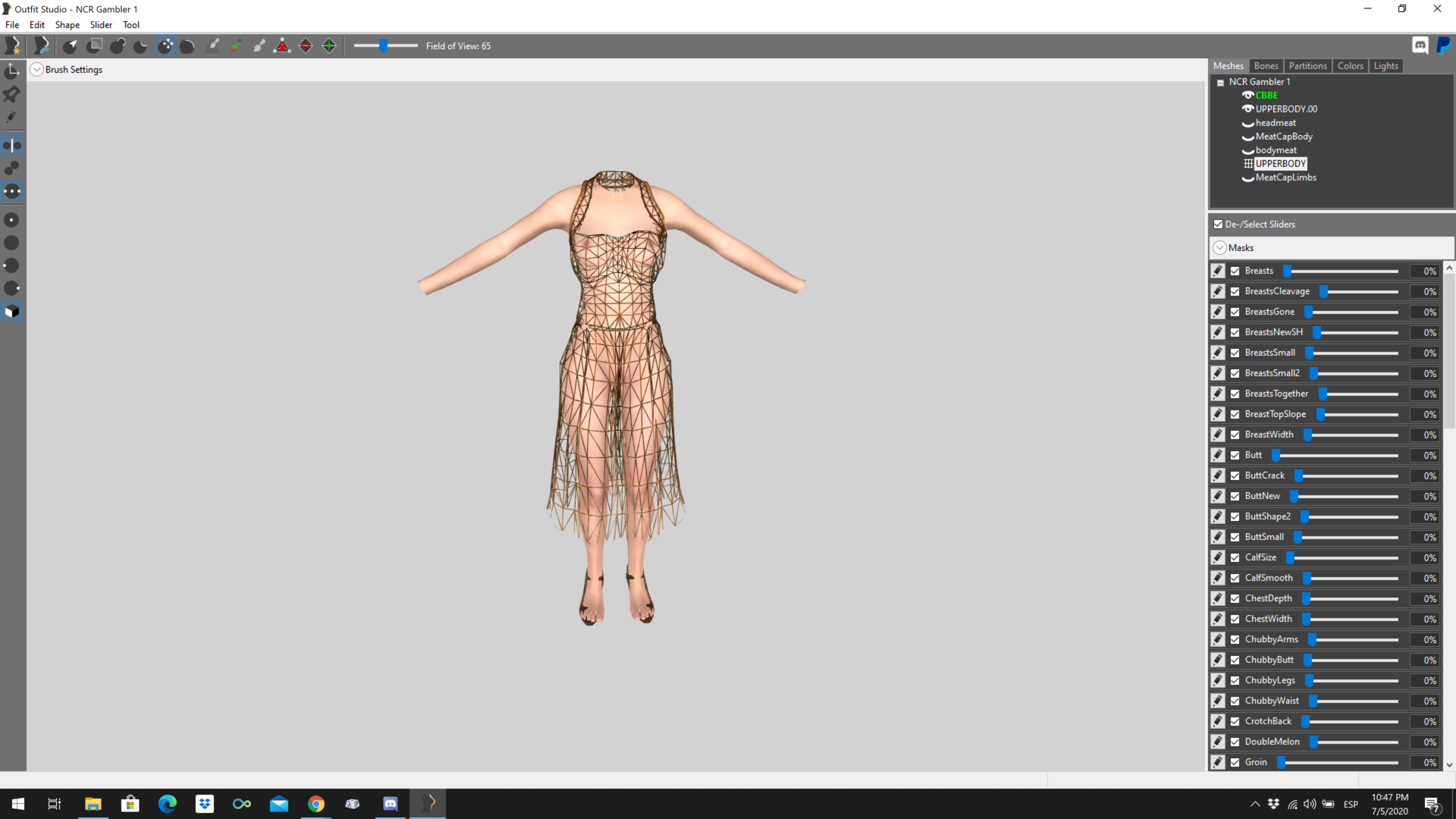Uncheck the De-/Select Sliders checkbox
The image size is (1456, 819).
(x=1218, y=224)
